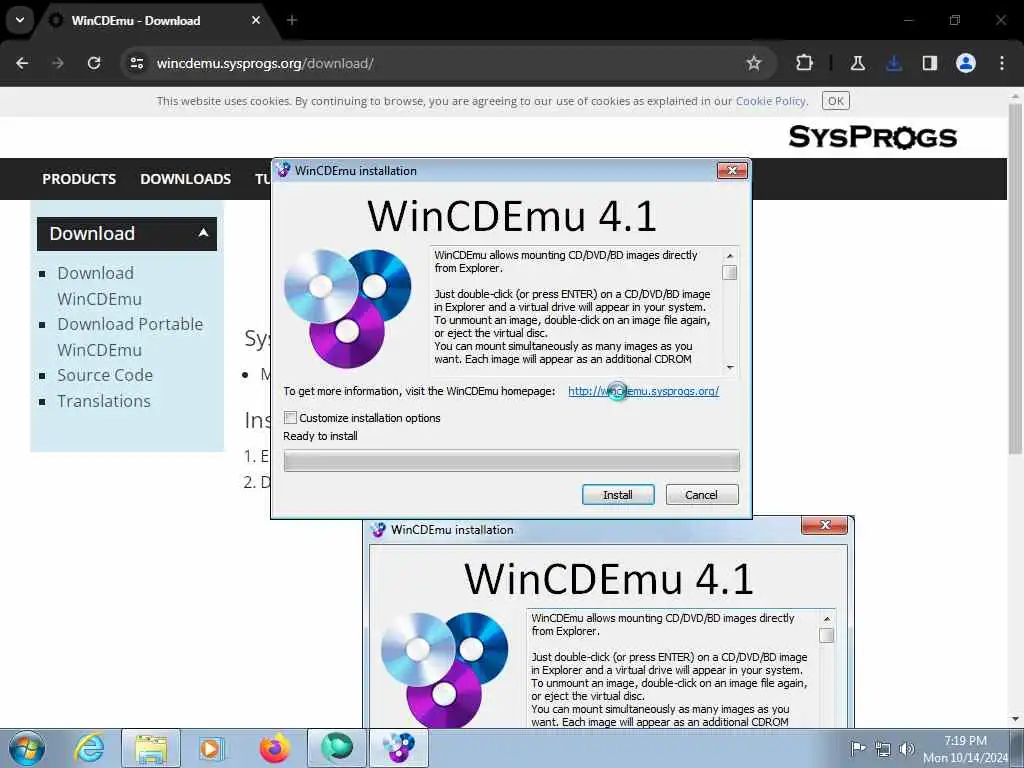
Task: Open network tray icon
Action: coord(883,748)
